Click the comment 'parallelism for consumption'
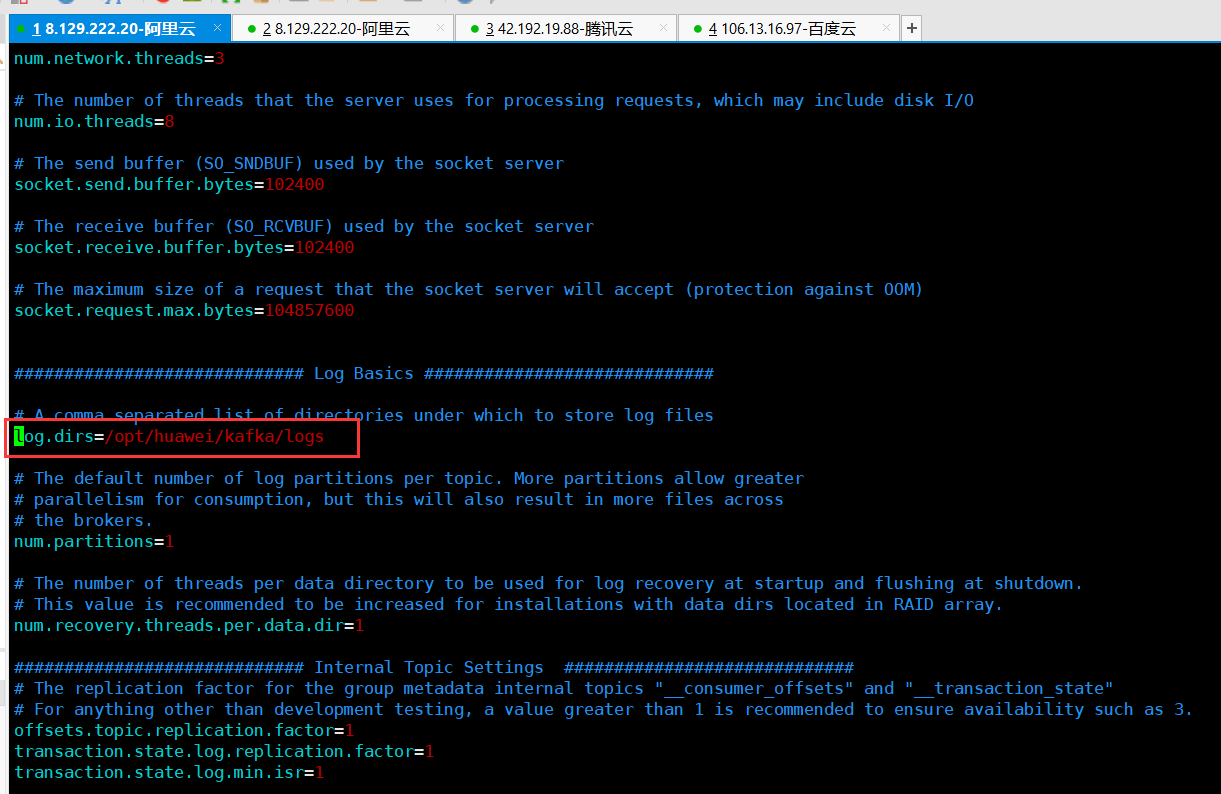Viewport: 1221px width, 794px height. point(399,500)
